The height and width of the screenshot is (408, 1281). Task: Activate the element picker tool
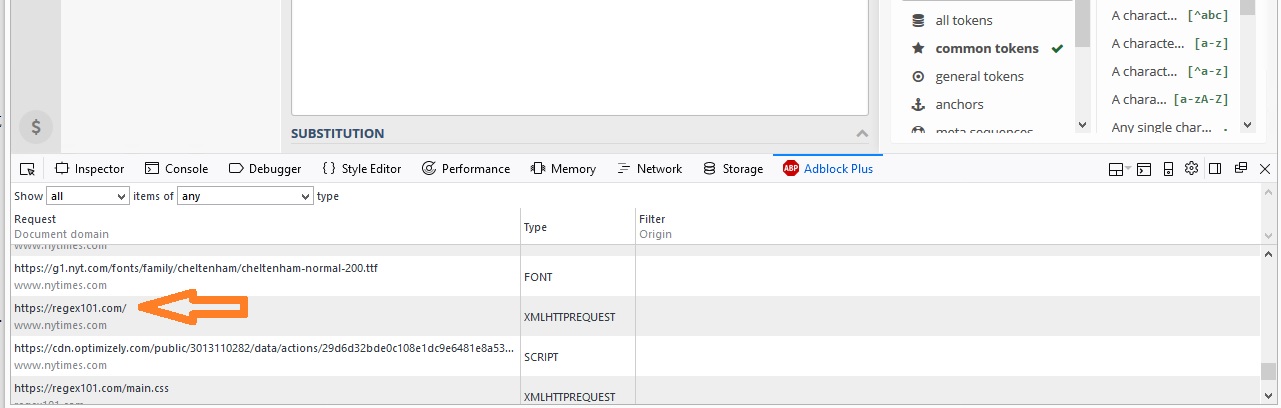point(27,169)
